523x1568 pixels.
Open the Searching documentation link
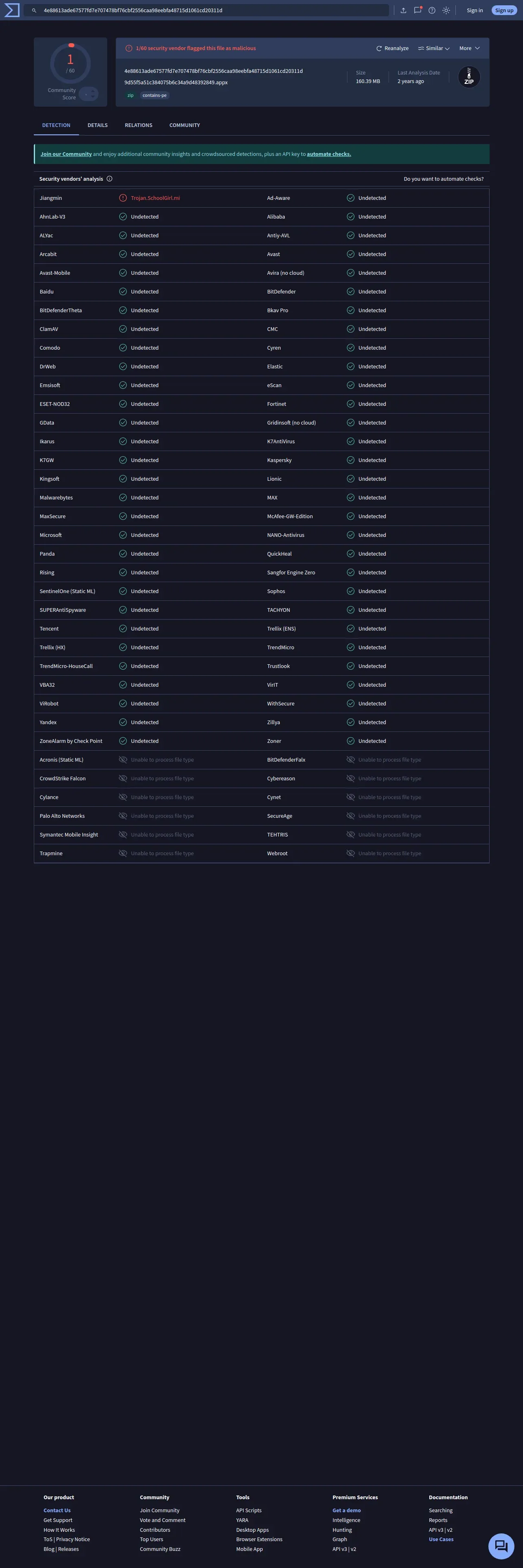click(x=441, y=1510)
